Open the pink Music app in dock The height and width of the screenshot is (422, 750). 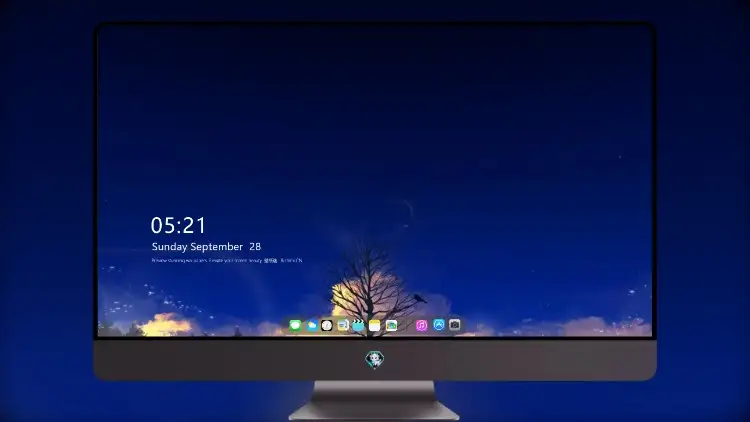(x=421, y=325)
